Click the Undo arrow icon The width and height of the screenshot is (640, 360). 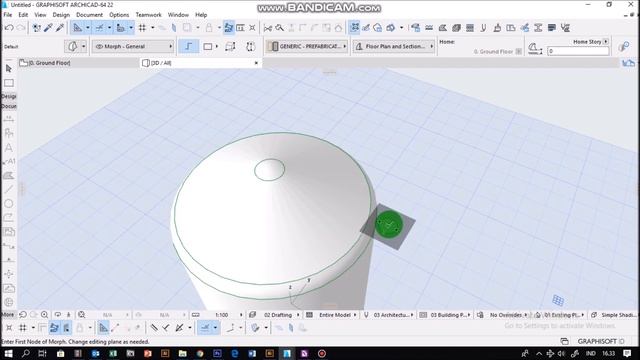coord(9,28)
